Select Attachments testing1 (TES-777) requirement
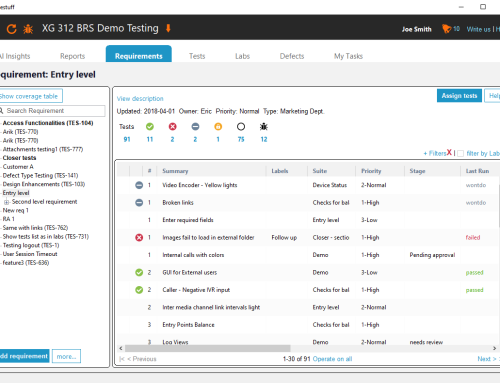 click(43, 149)
